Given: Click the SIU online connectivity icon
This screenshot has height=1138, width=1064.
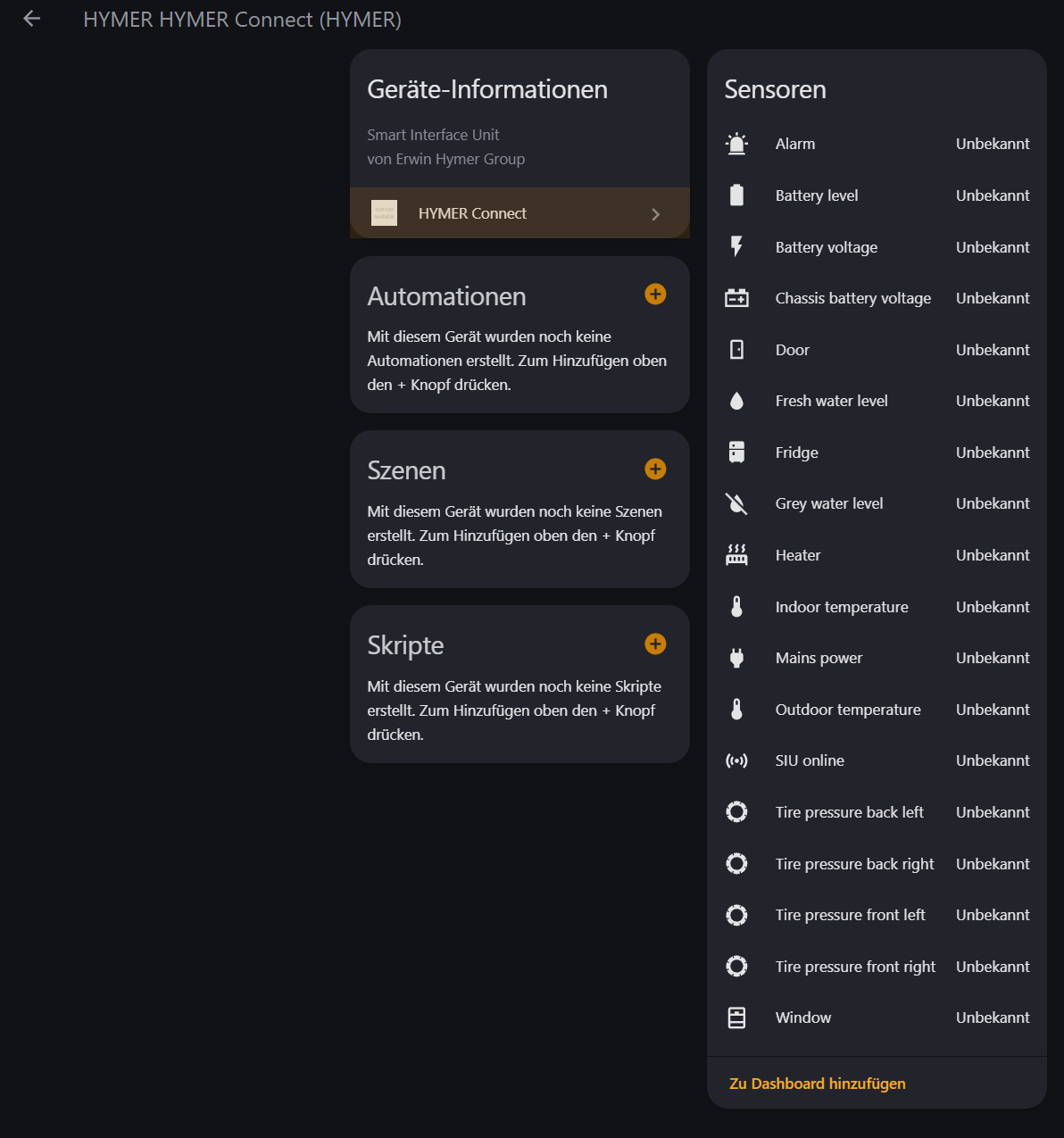Looking at the screenshot, I should pyautogui.click(x=736, y=760).
